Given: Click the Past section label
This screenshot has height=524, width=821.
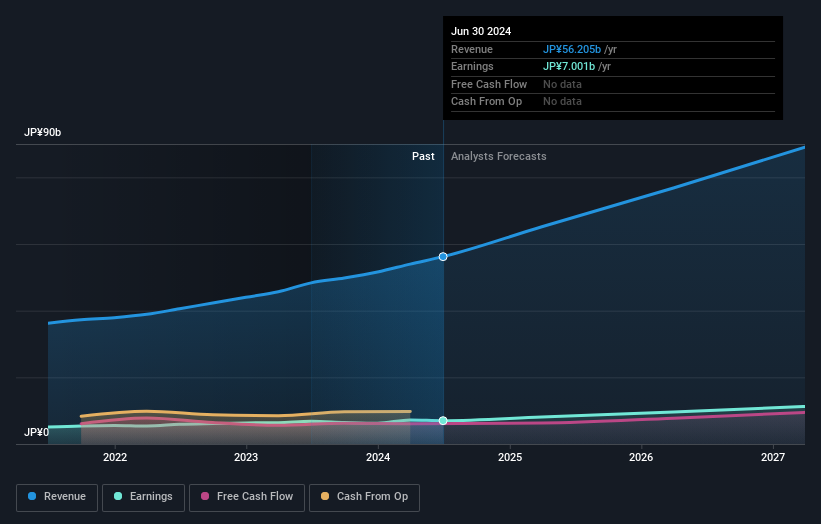Looking at the screenshot, I should [x=423, y=157].
